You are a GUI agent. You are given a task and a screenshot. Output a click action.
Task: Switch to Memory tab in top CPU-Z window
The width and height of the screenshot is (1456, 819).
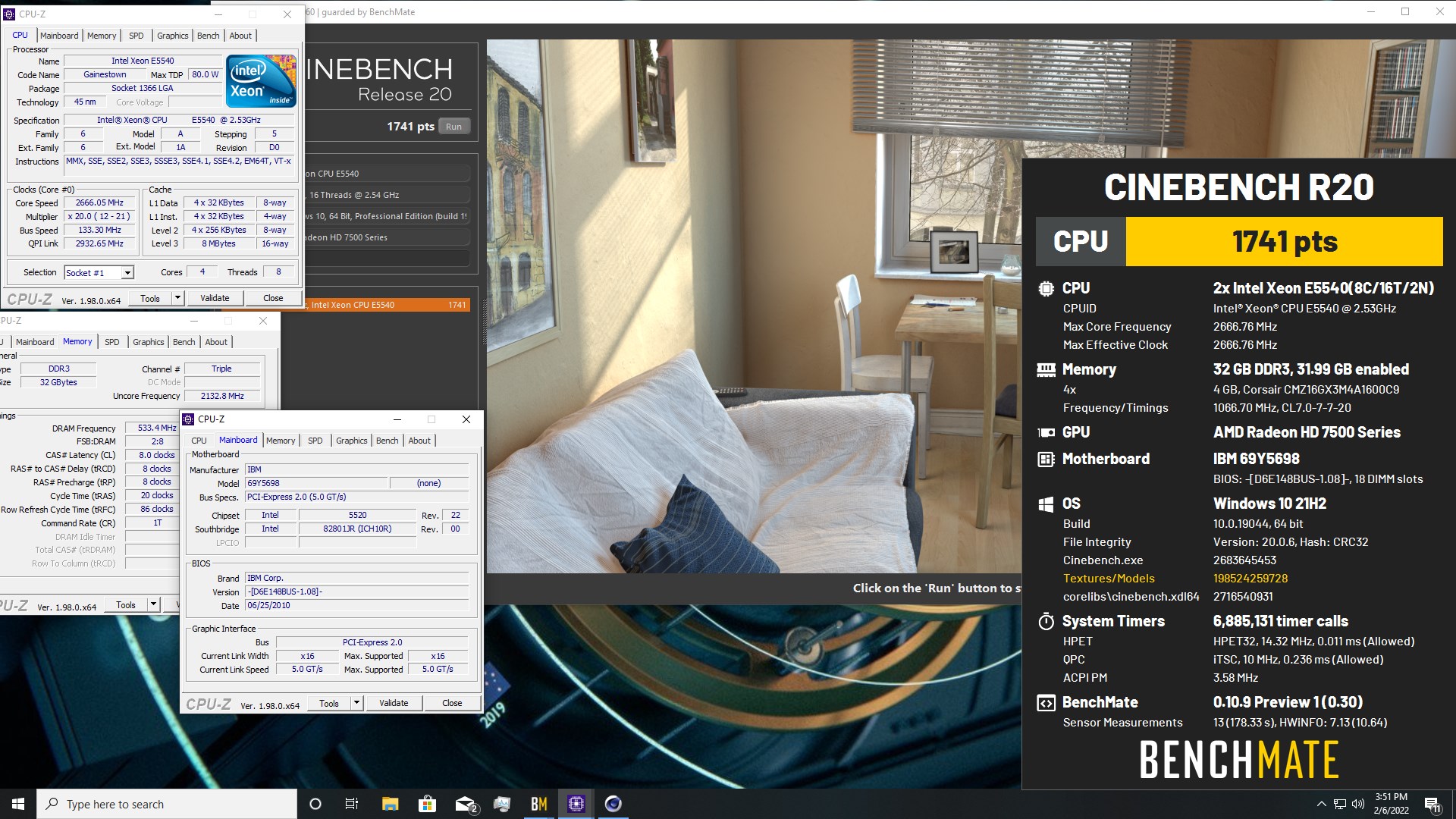point(102,36)
